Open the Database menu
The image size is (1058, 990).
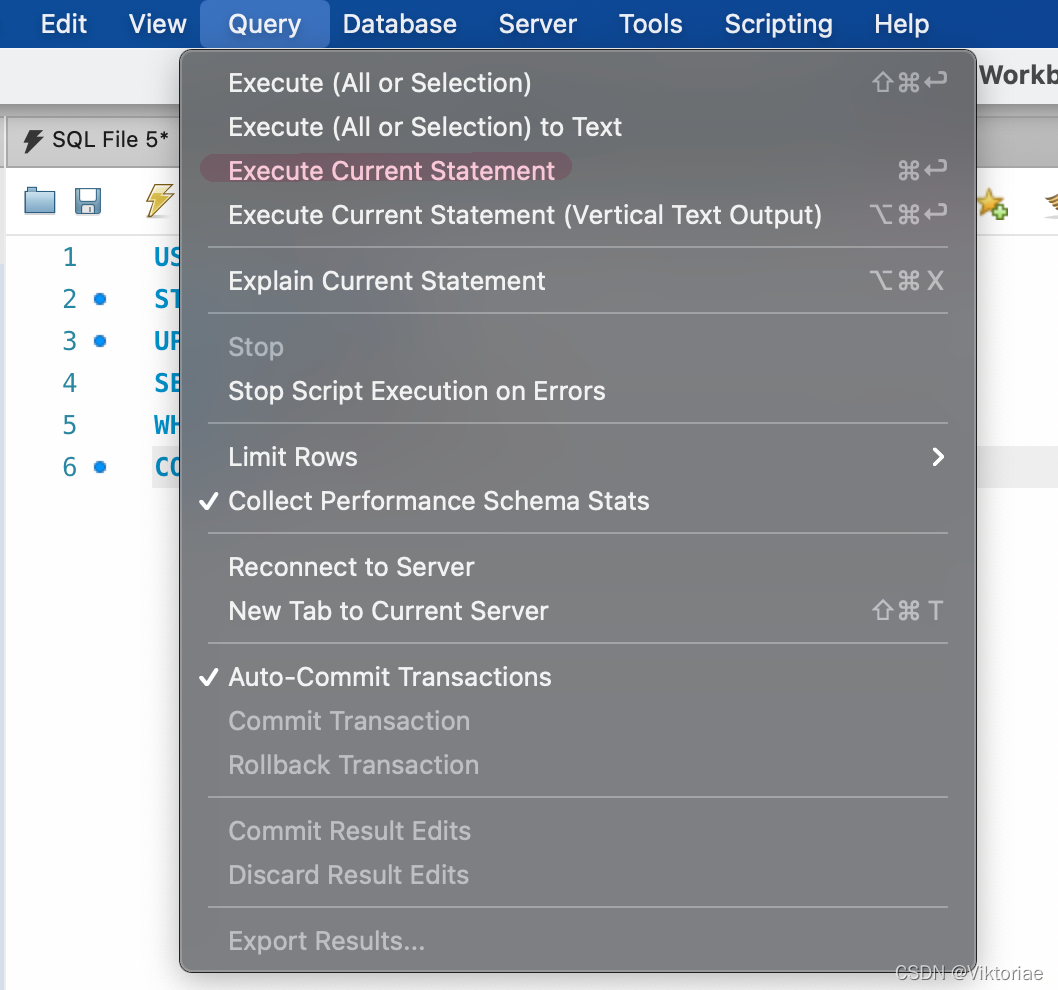click(x=399, y=24)
